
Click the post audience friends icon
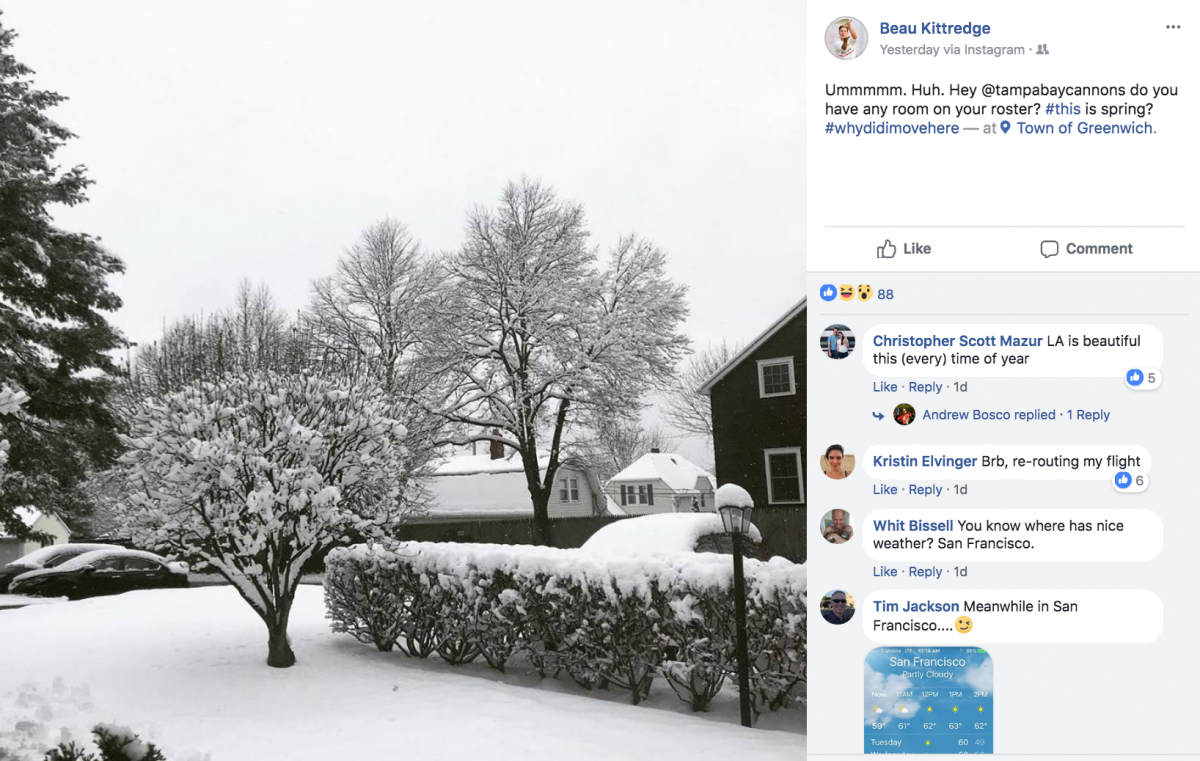coord(1043,50)
